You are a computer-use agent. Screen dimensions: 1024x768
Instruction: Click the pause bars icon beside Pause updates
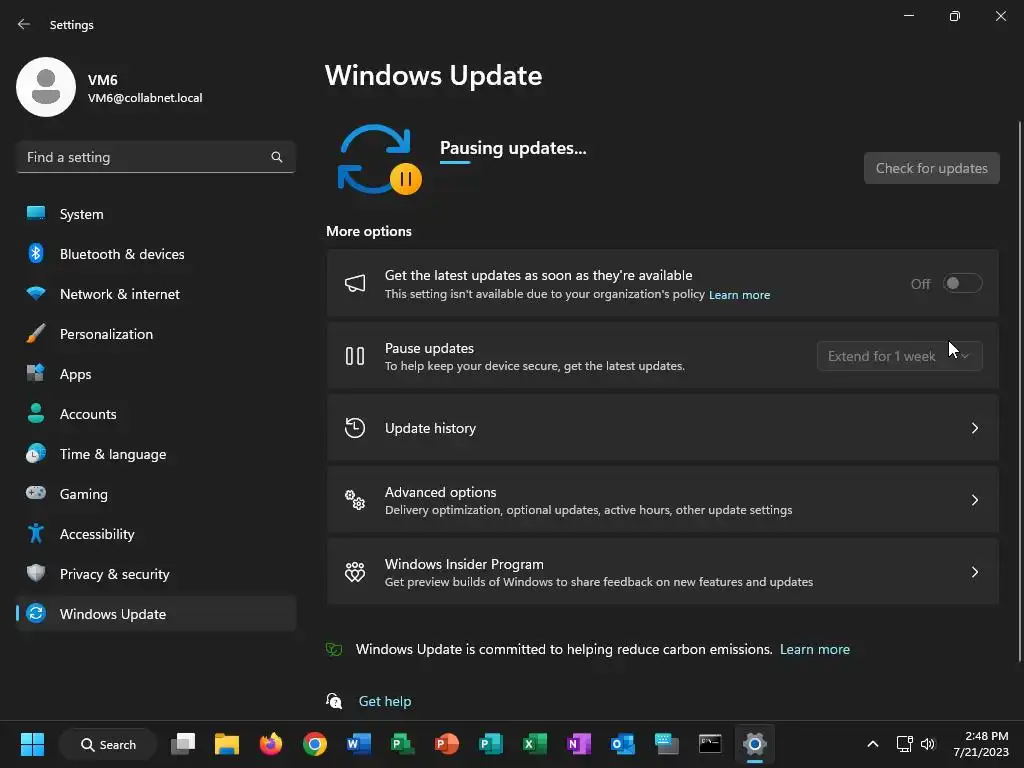(x=355, y=356)
